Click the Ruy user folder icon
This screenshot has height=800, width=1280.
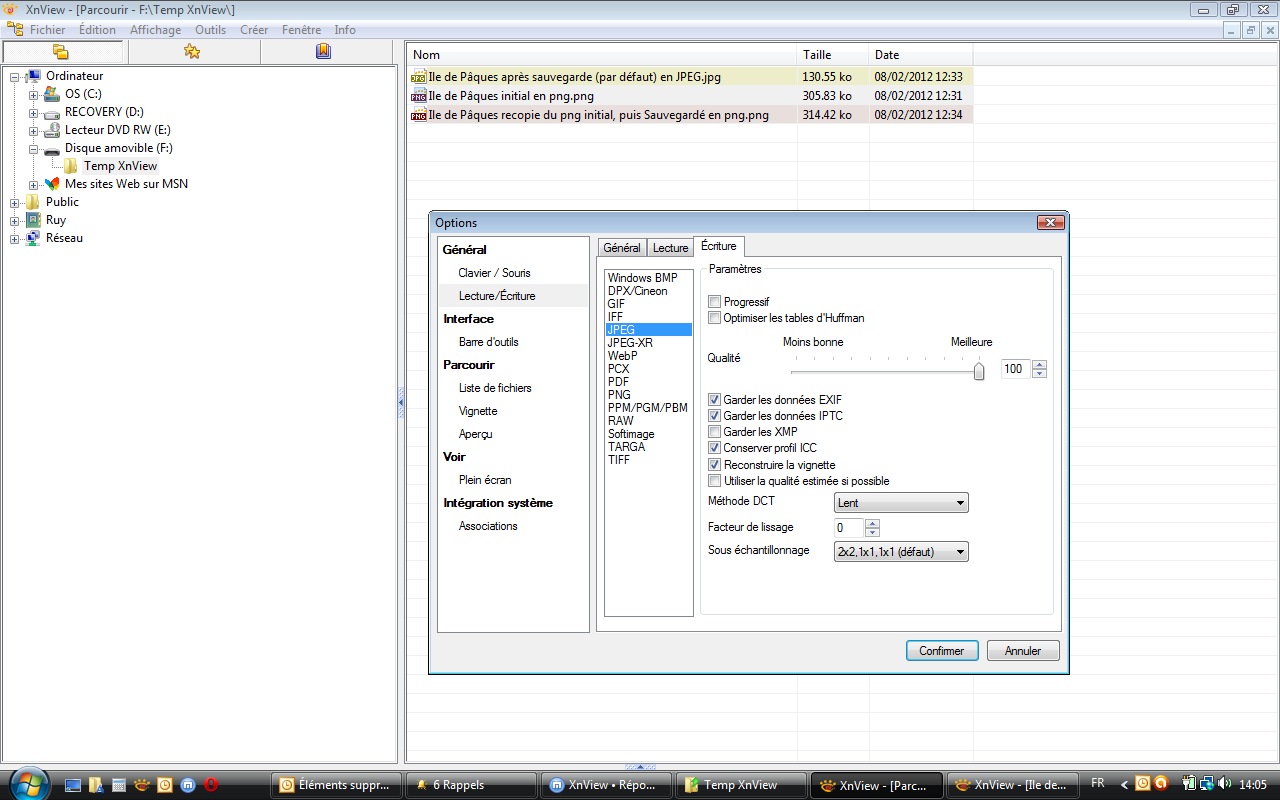34,220
